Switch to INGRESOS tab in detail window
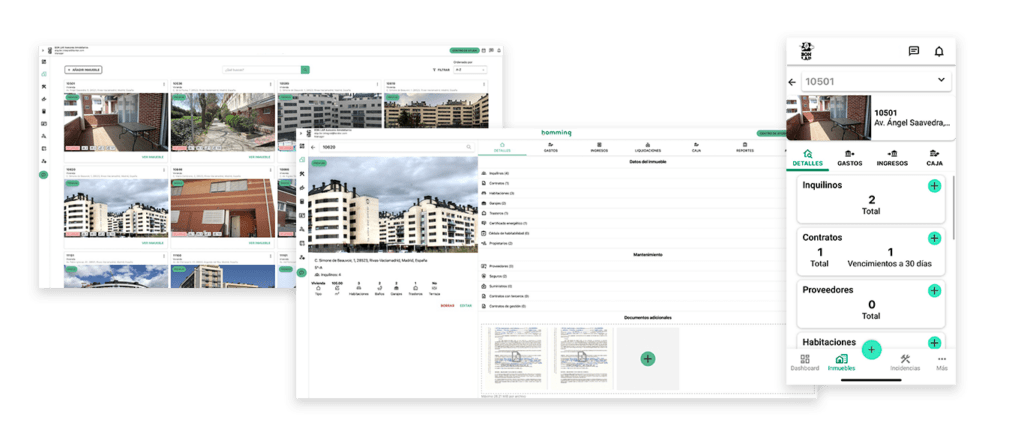Viewport: 1024px width, 441px height. coord(600,148)
